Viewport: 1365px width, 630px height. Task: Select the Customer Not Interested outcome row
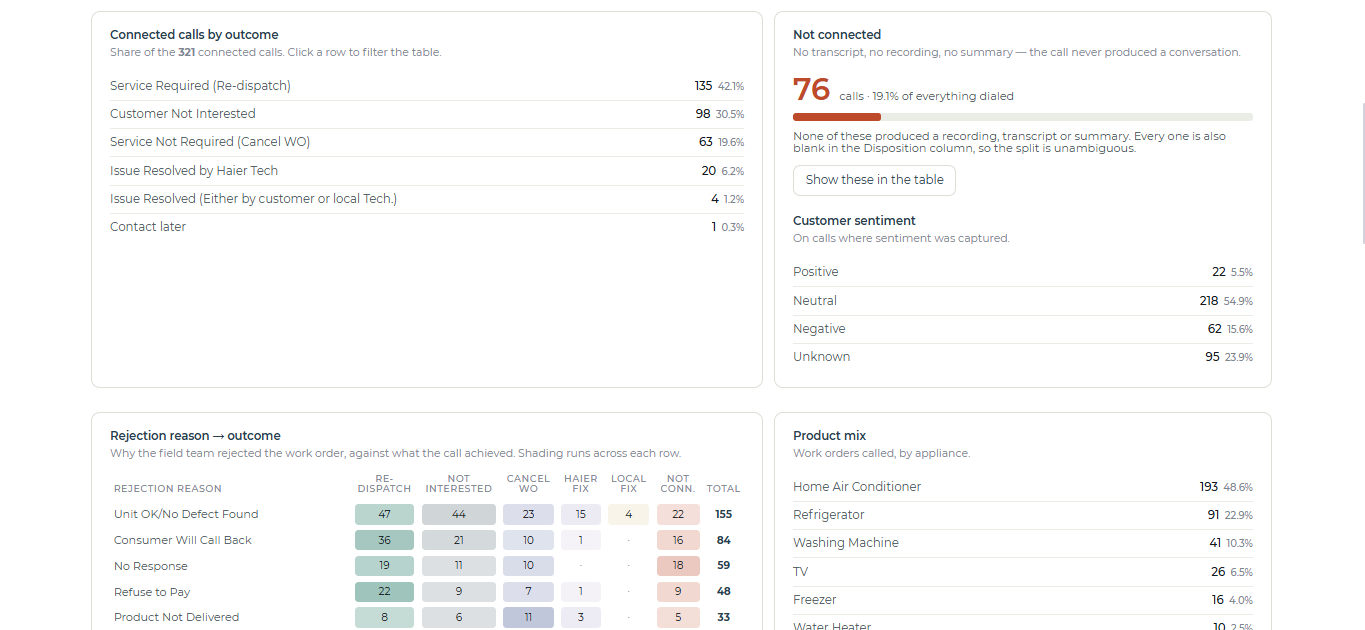coord(427,114)
